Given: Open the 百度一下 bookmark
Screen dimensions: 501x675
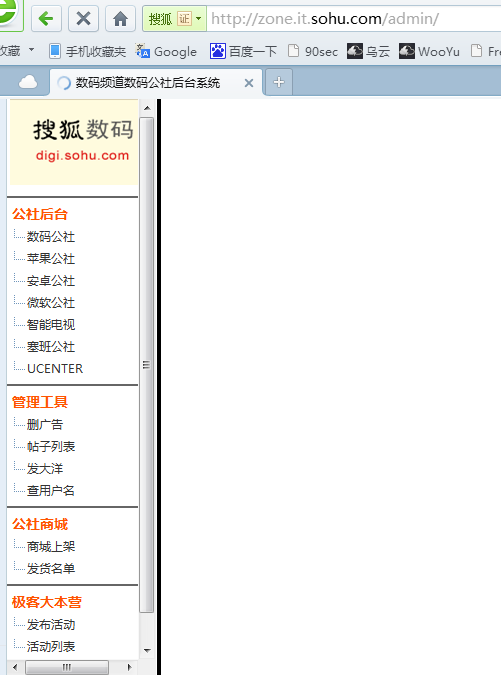Looking at the screenshot, I should 243,52.
